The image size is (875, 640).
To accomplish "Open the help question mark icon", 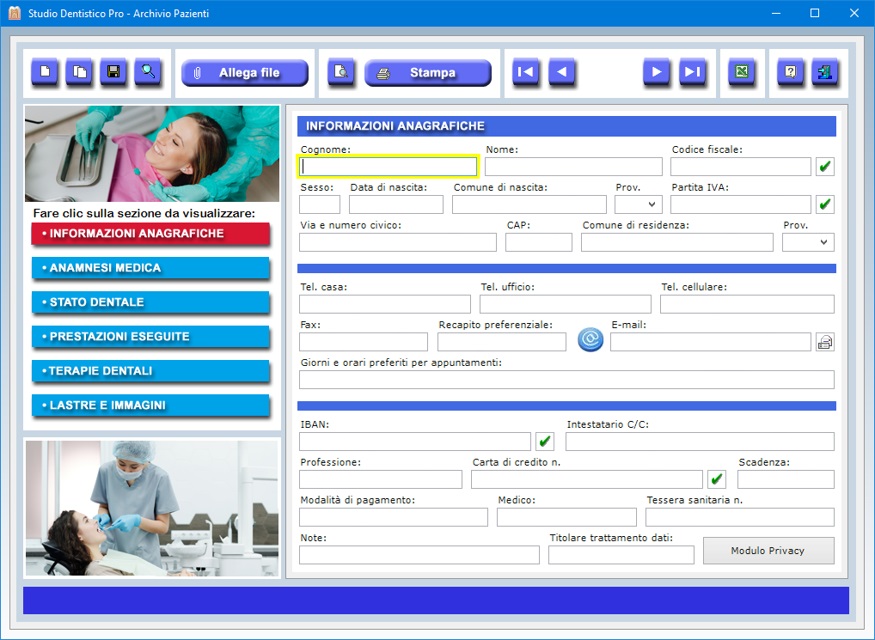I will tap(790, 72).
